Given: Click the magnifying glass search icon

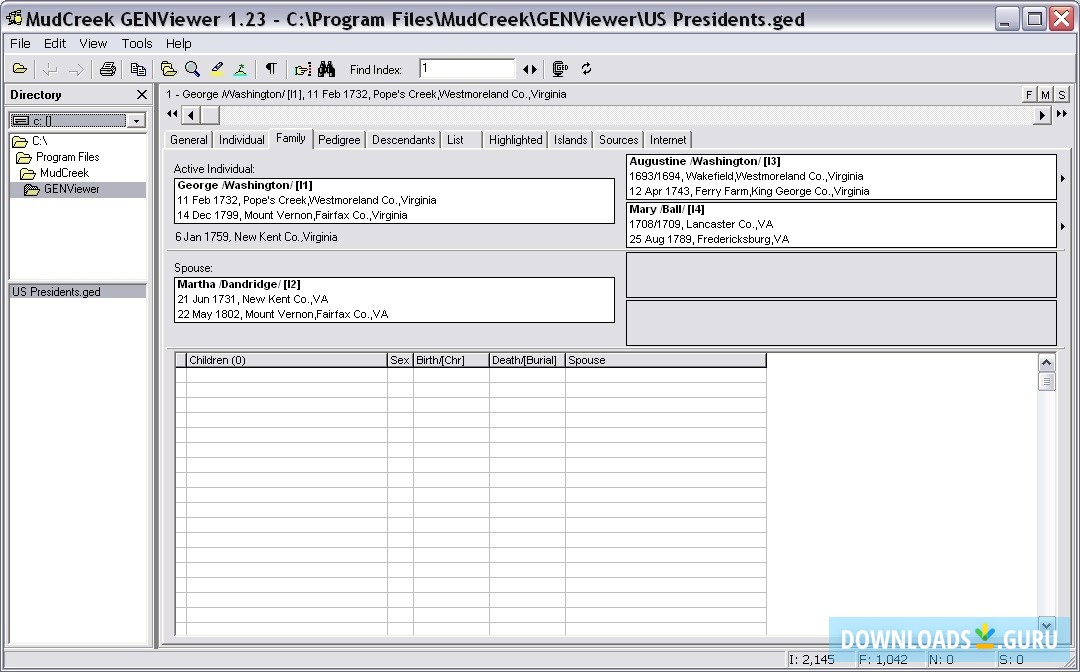Looking at the screenshot, I should [192, 69].
